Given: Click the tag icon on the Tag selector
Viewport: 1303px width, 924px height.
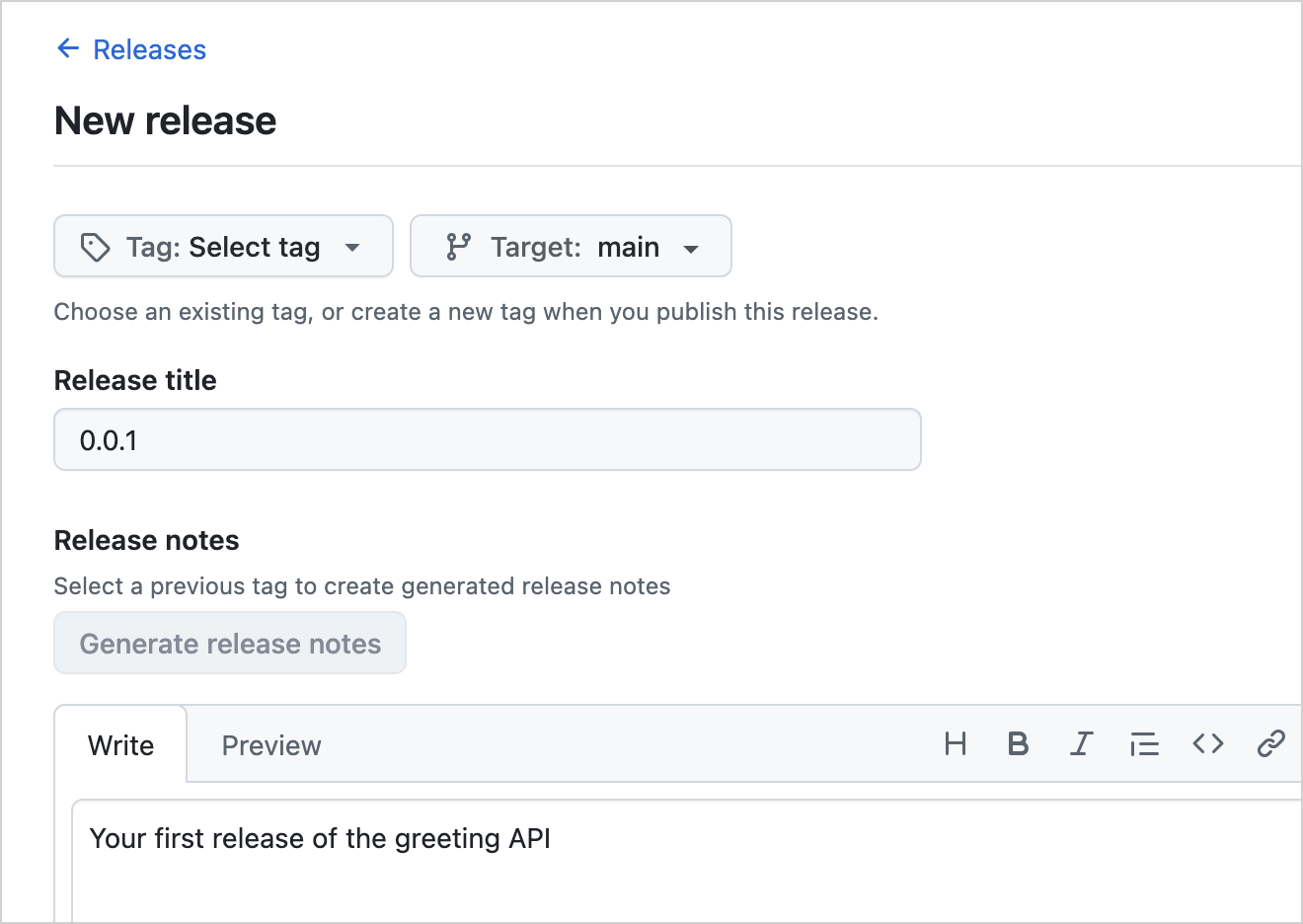Looking at the screenshot, I should 95,247.
